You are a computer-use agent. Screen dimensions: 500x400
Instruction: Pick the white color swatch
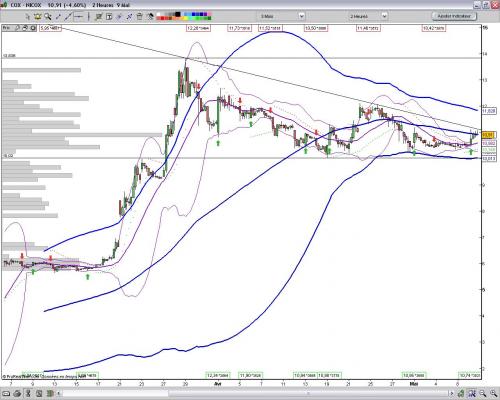[x=158, y=14]
